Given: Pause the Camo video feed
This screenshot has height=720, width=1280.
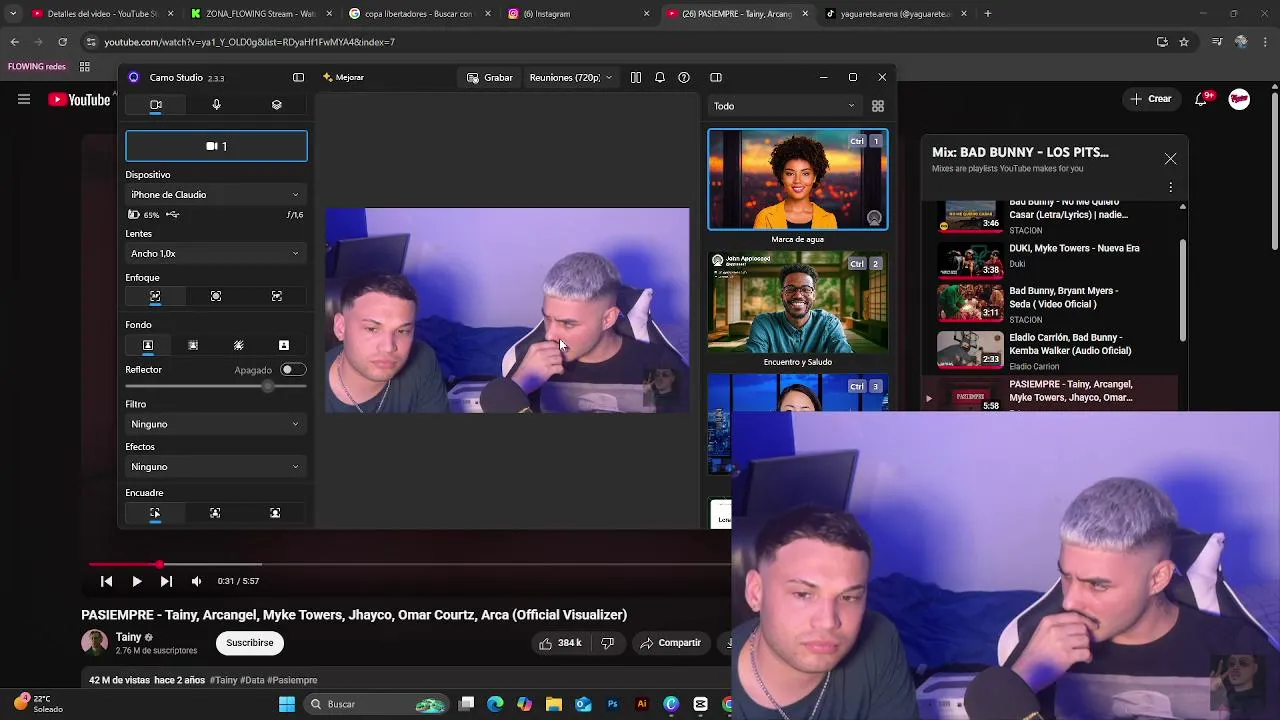Looking at the screenshot, I should point(636,77).
